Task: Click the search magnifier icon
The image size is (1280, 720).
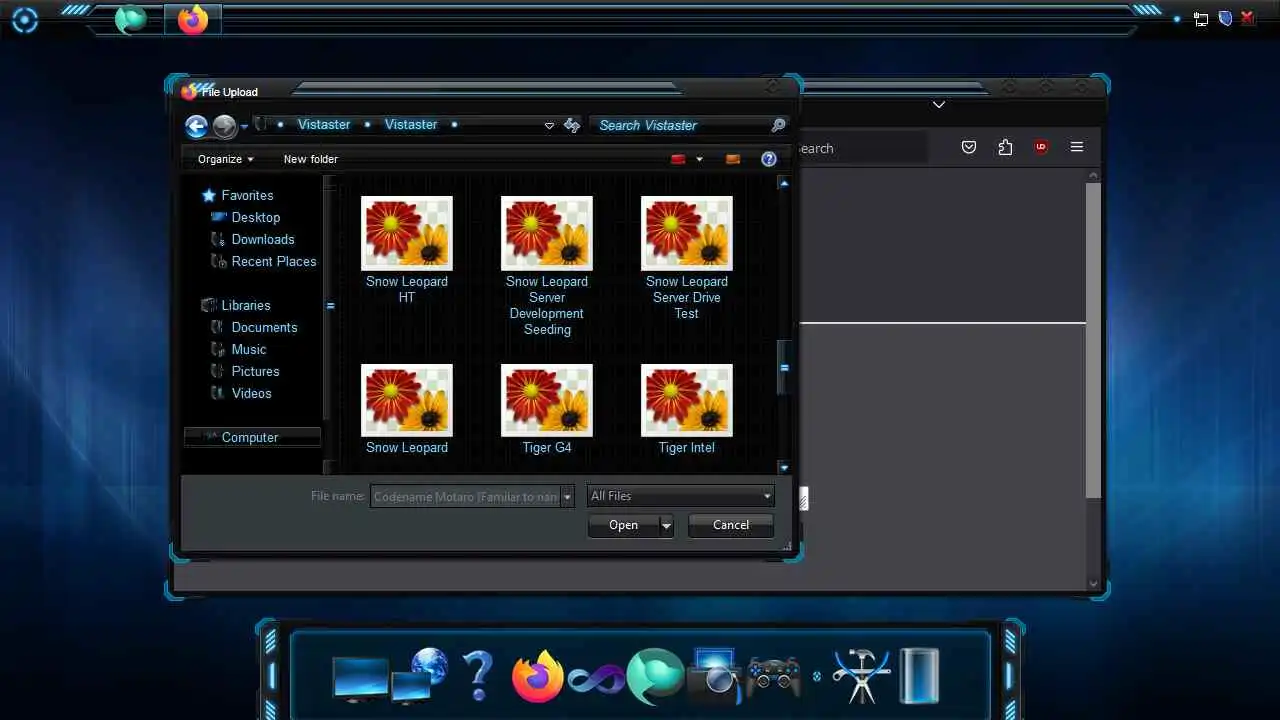Action: coord(778,125)
